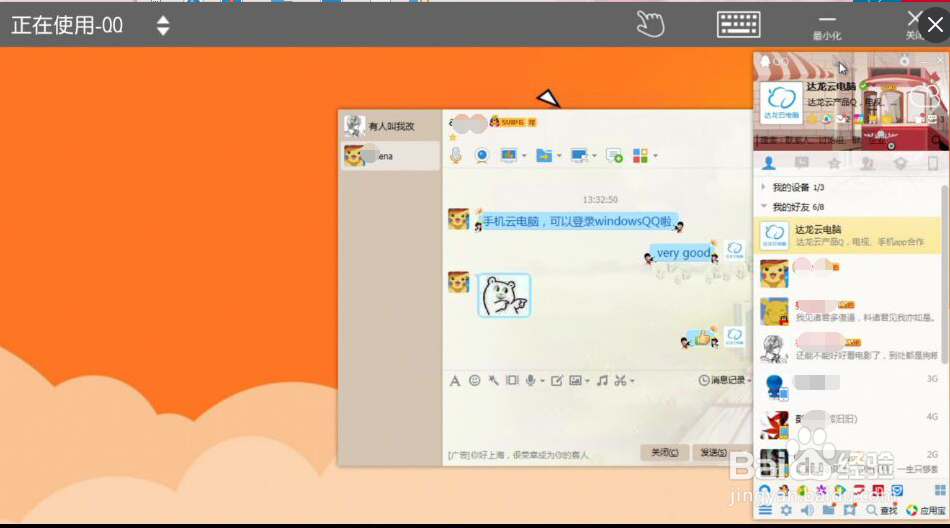950x528 pixels.
Task: Create a discussion group with chat-plus icon
Action: [x=614, y=156]
